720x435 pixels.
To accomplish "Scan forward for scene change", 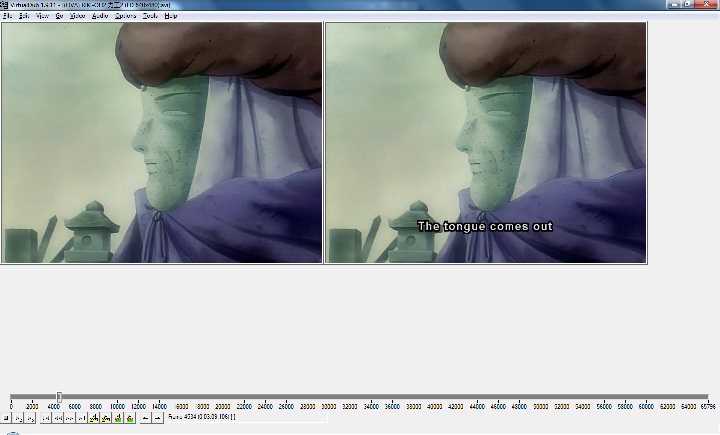I will (x=130, y=418).
